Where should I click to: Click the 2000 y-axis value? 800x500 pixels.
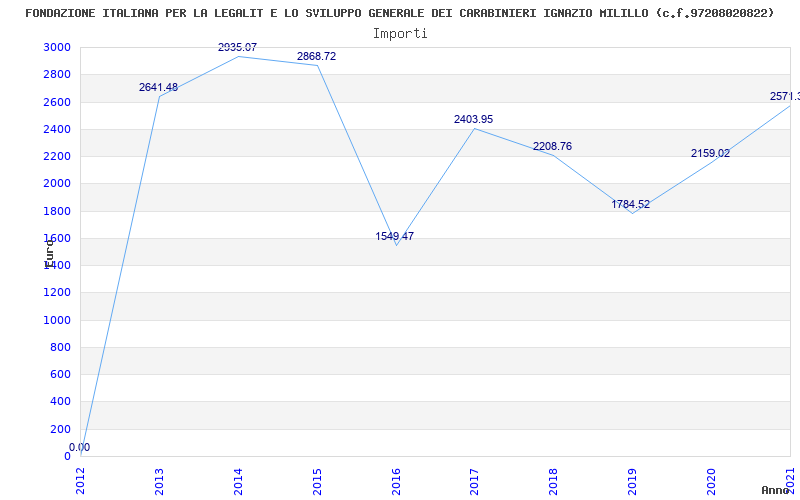pos(57,184)
